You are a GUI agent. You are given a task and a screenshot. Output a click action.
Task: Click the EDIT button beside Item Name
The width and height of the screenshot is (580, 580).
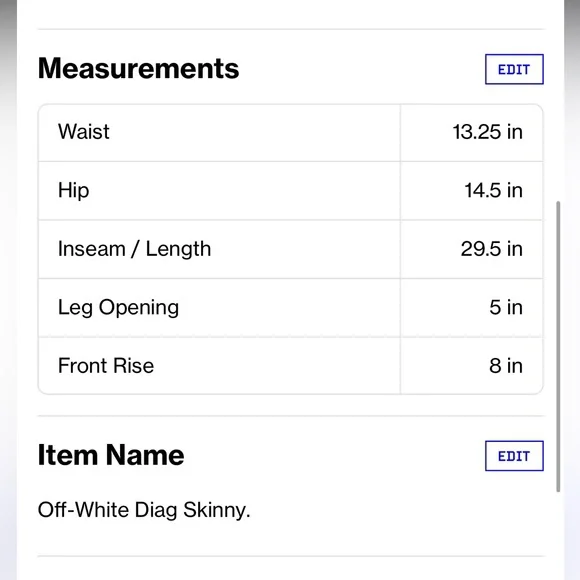click(x=514, y=456)
